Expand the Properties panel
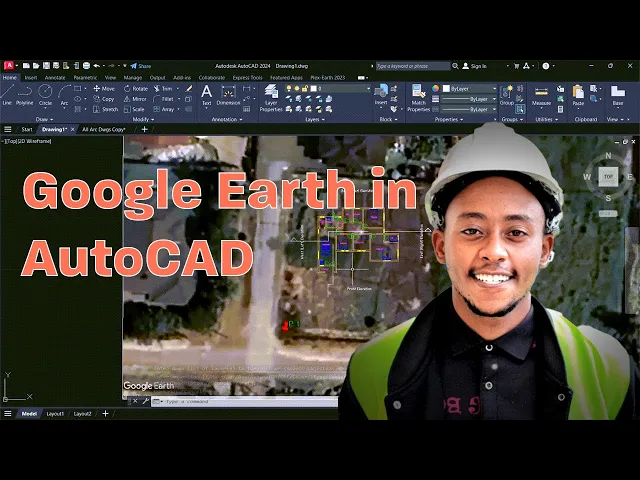The image size is (640, 480). pyautogui.click(x=449, y=120)
